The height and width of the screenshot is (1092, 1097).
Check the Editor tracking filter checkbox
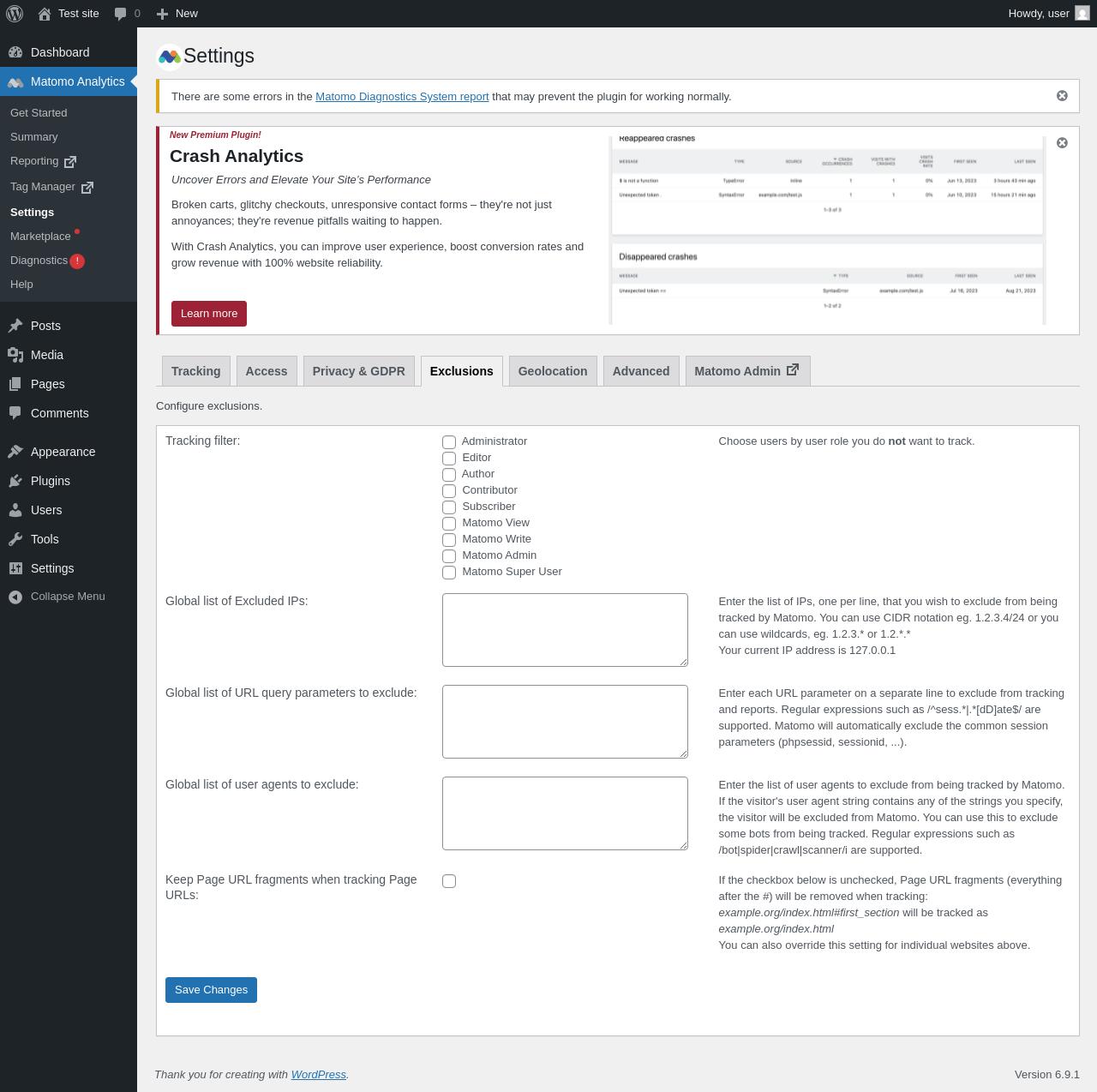449,459
